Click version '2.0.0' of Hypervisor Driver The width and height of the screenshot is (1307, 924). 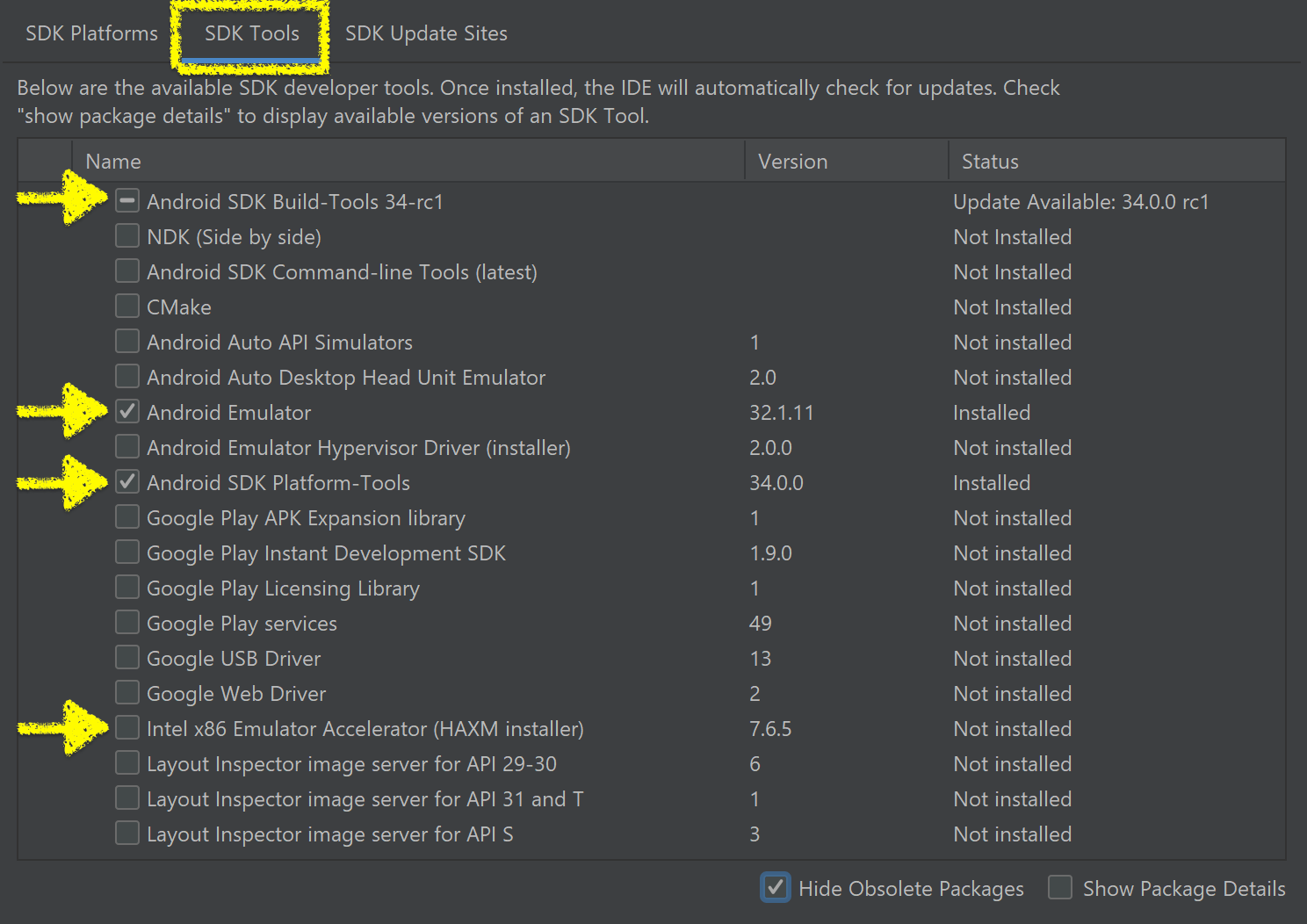[x=770, y=448]
